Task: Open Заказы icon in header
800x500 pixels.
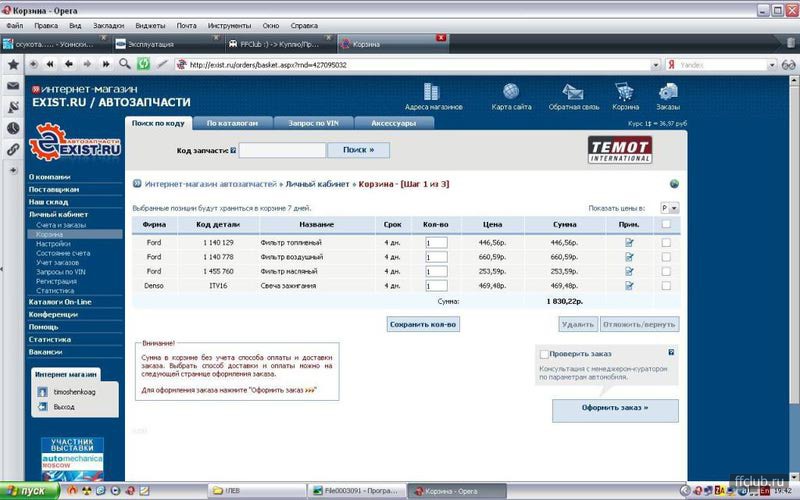Action: point(667,92)
